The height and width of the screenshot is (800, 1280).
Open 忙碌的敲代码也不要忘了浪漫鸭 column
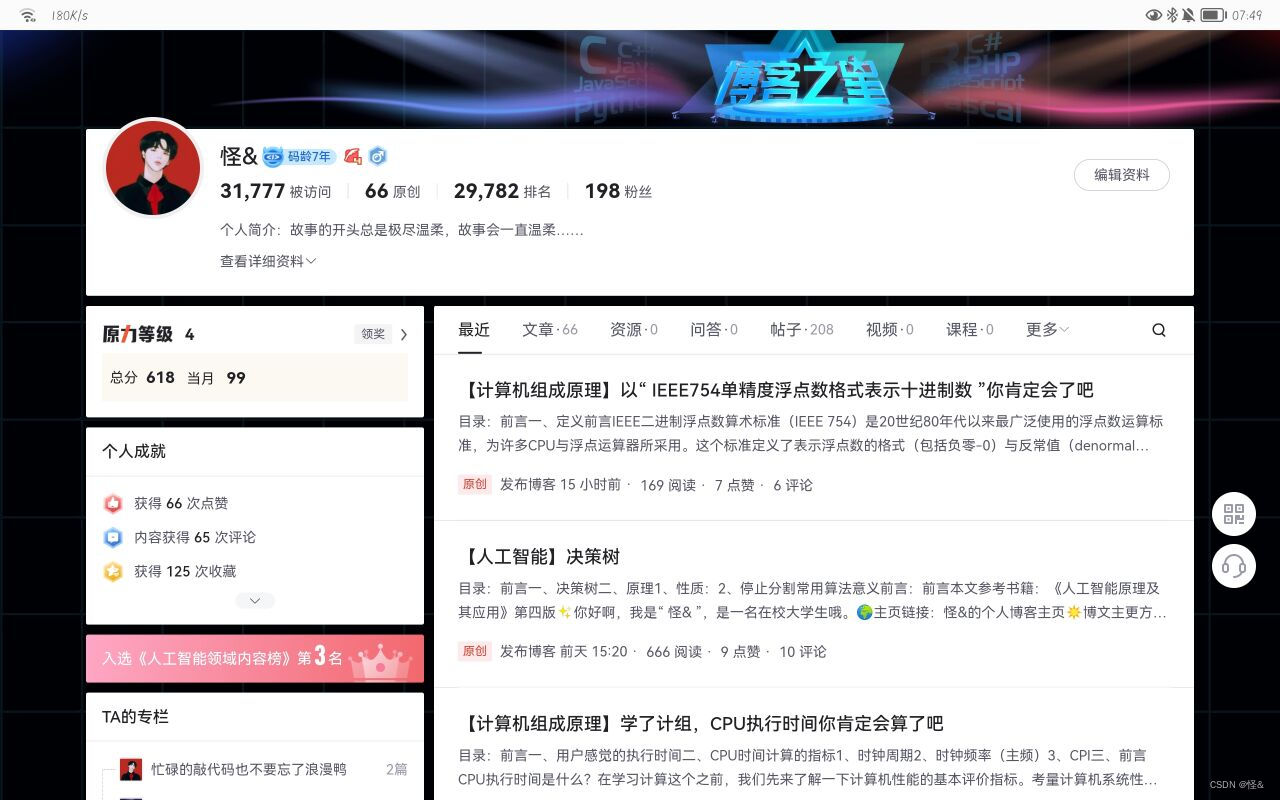249,769
